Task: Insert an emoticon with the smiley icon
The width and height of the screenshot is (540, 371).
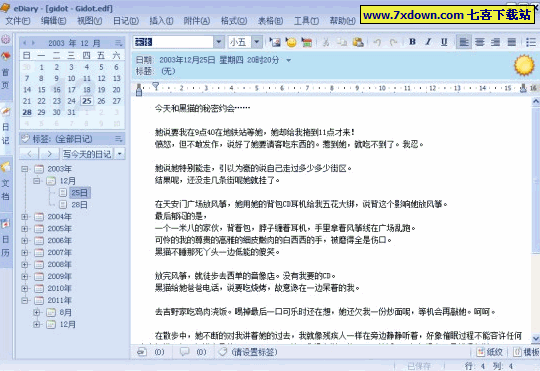Action: pyautogui.click(x=291, y=42)
